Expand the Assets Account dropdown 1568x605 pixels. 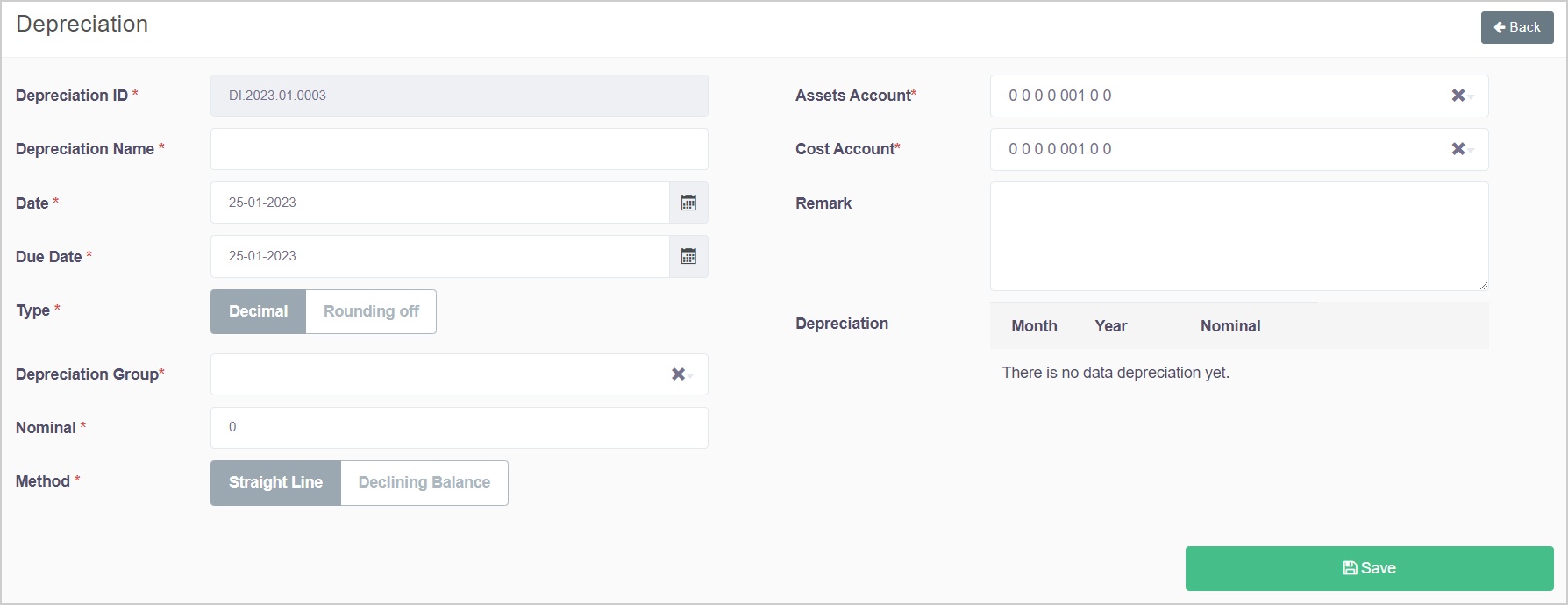point(1228,96)
